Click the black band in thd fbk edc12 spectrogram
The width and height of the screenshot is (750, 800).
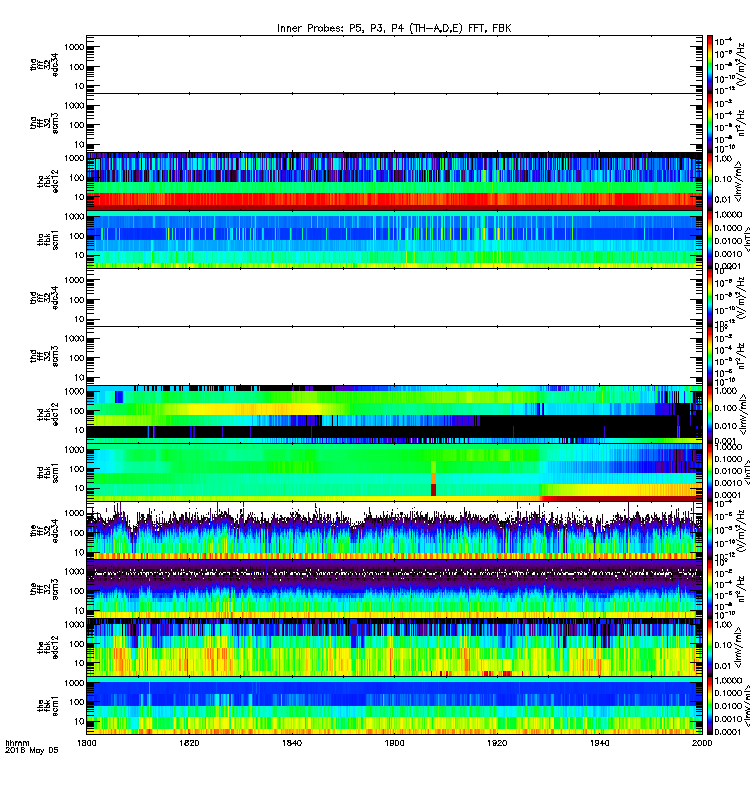pyautogui.click(x=394, y=432)
